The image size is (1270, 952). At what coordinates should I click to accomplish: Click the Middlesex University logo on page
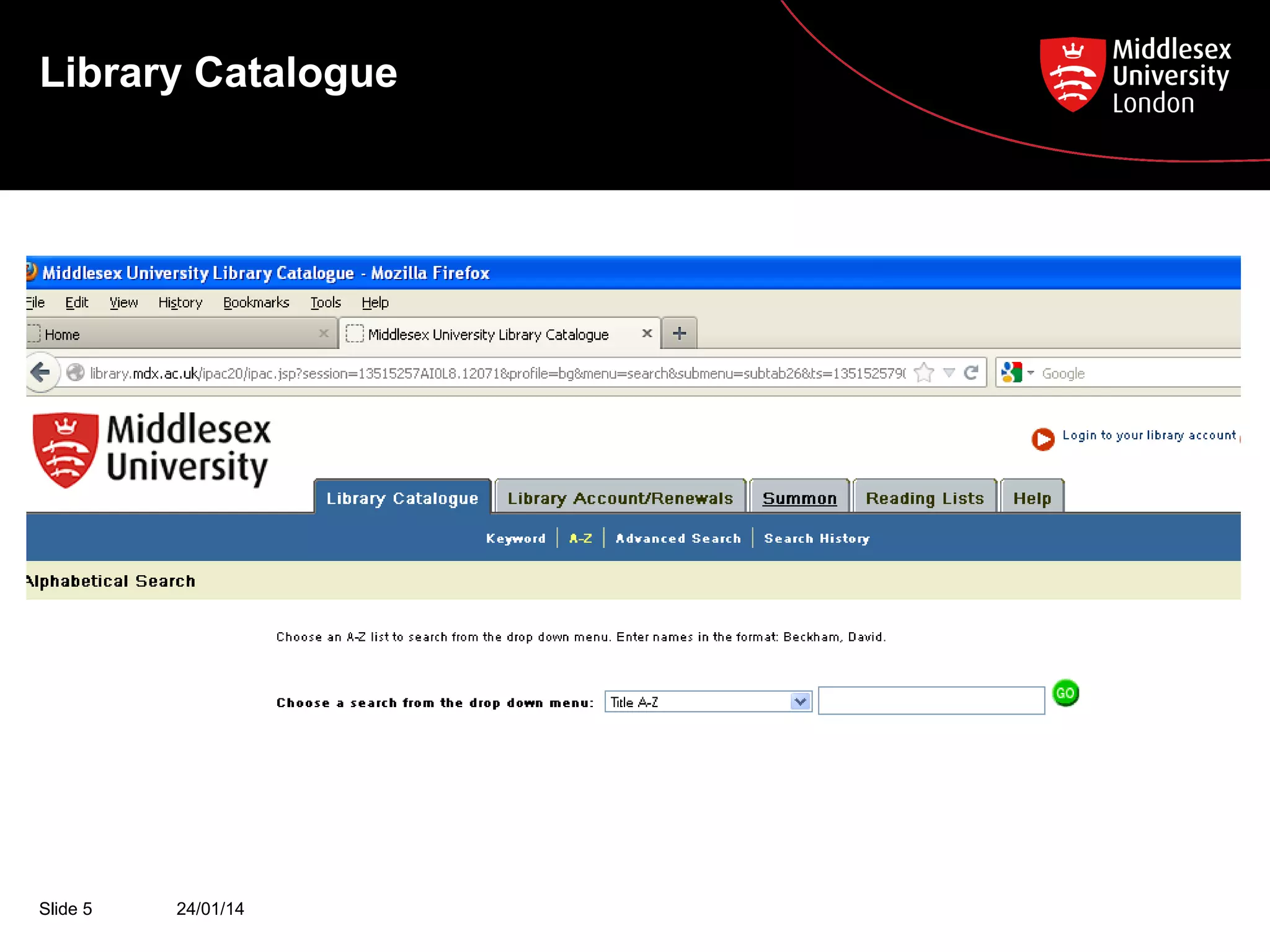click(152, 450)
